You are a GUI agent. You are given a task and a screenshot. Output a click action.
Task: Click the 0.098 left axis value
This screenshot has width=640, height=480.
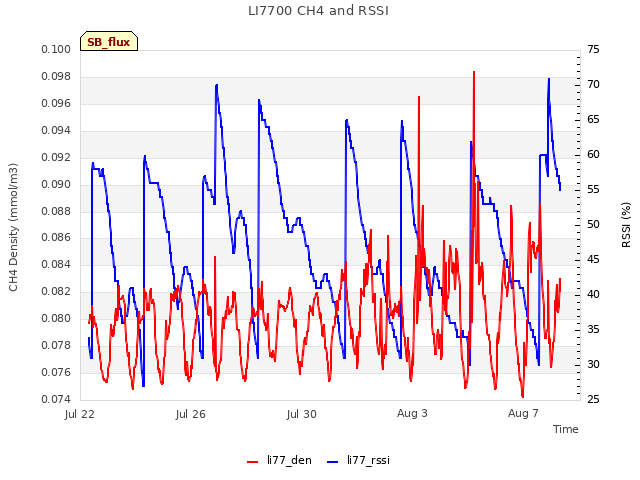click(x=56, y=77)
